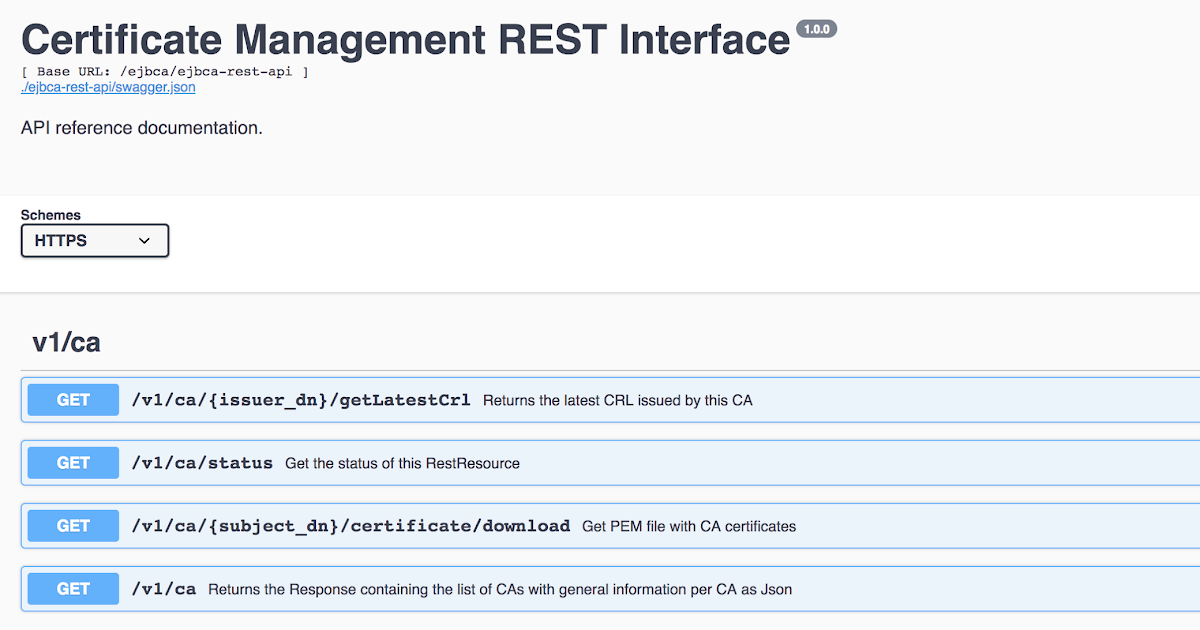Click the 1.0.0 version badge
The width and height of the screenshot is (1200, 630).
pos(818,28)
